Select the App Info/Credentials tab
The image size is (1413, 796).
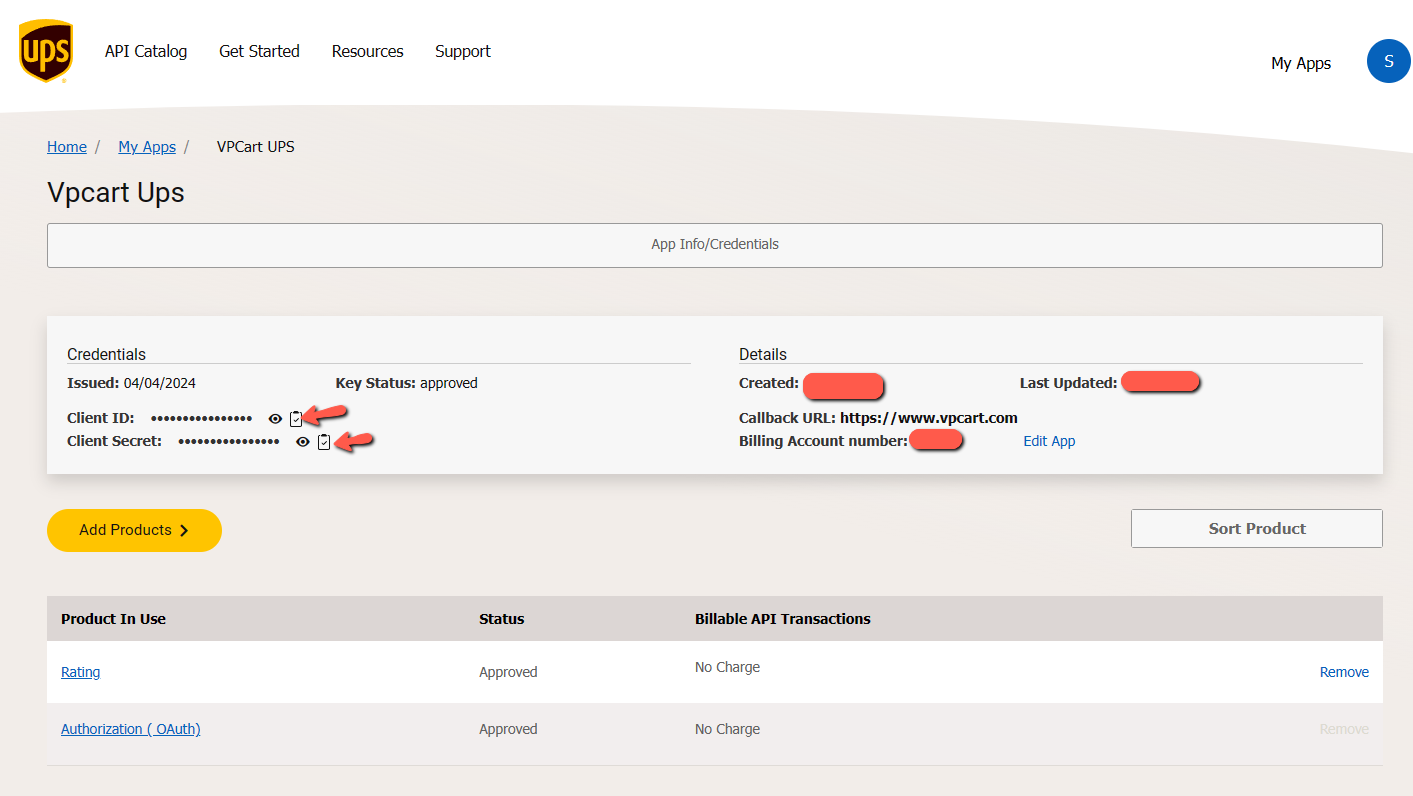pyautogui.click(x=715, y=245)
